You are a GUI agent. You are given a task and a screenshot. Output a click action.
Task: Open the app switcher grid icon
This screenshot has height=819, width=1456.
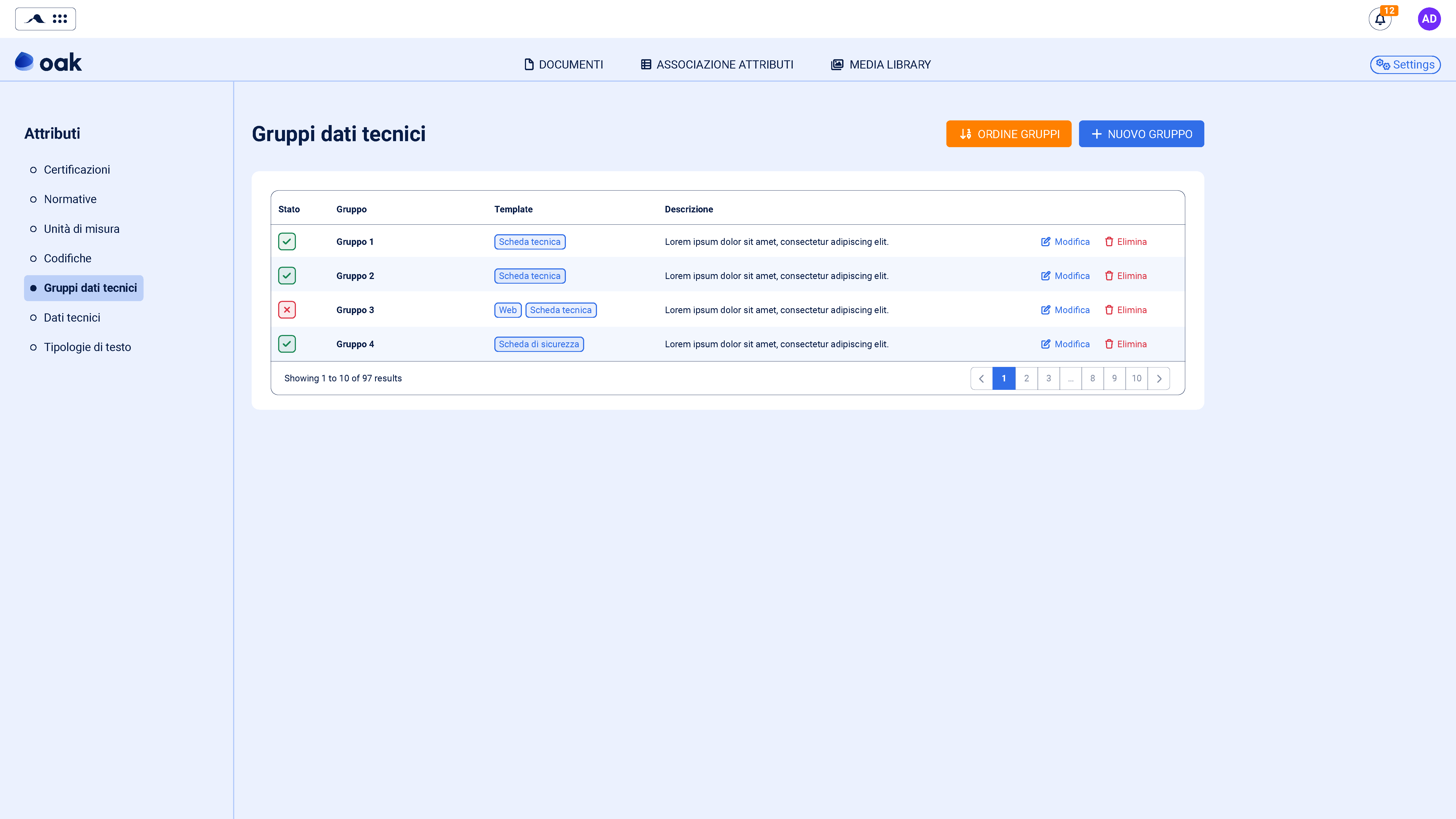[x=59, y=19]
